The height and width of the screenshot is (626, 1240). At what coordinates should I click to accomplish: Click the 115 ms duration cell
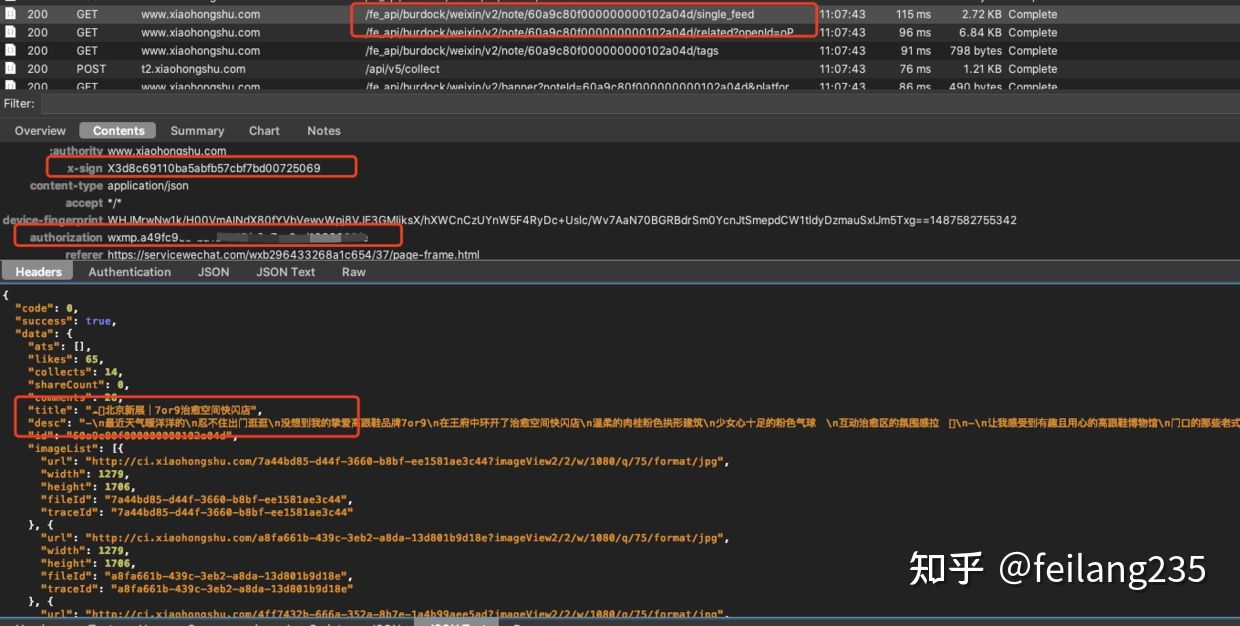tap(913, 15)
